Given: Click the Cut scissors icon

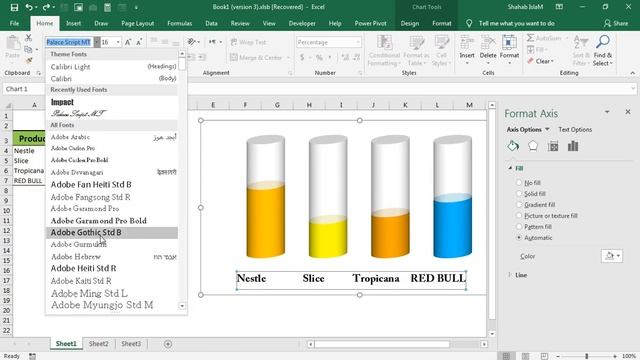Looking at the screenshot, I should coord(28,38).
